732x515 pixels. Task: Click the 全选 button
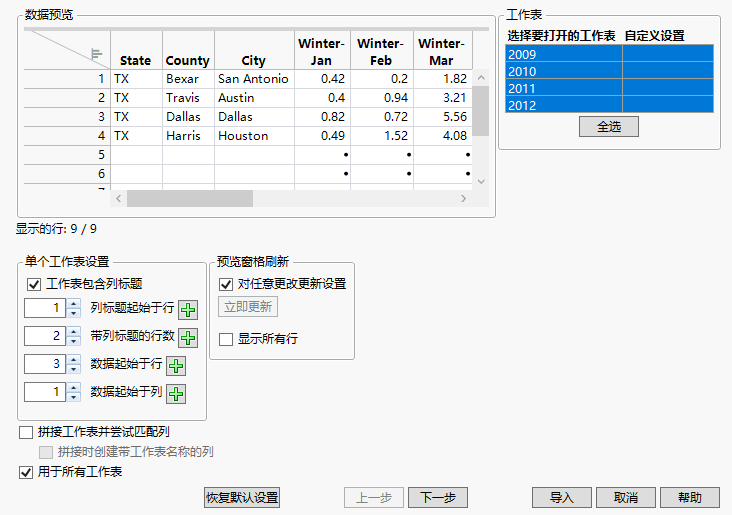(x=609, y=127)
